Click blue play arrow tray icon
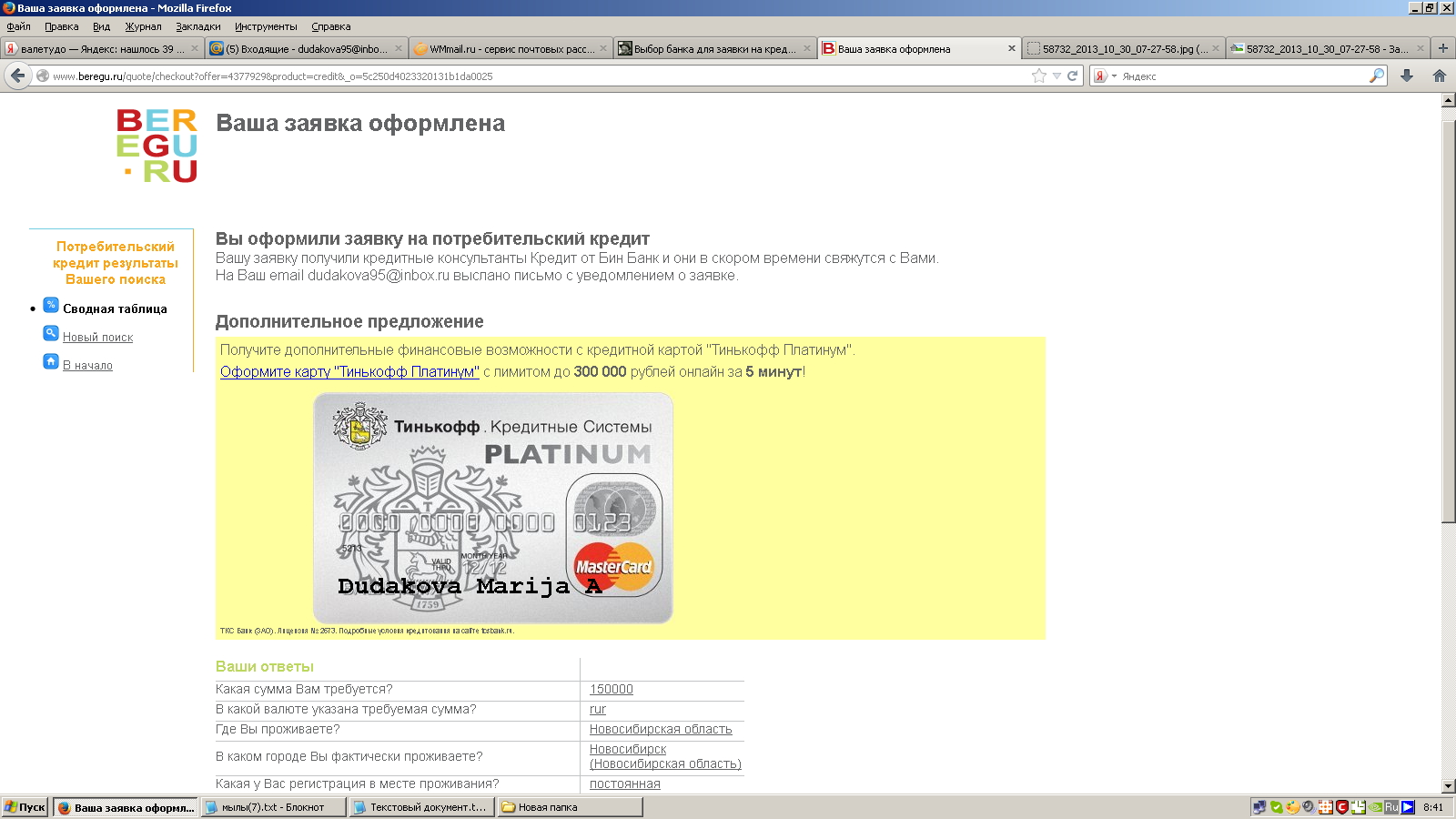This screenshot has width=1456, height=819. point(1408,807)
